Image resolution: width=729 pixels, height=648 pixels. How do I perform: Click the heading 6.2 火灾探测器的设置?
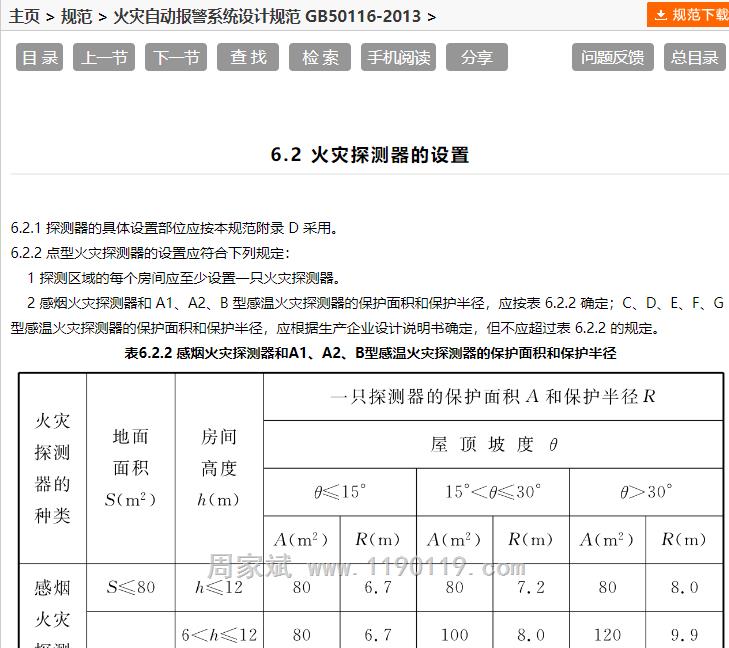point(370,155)
